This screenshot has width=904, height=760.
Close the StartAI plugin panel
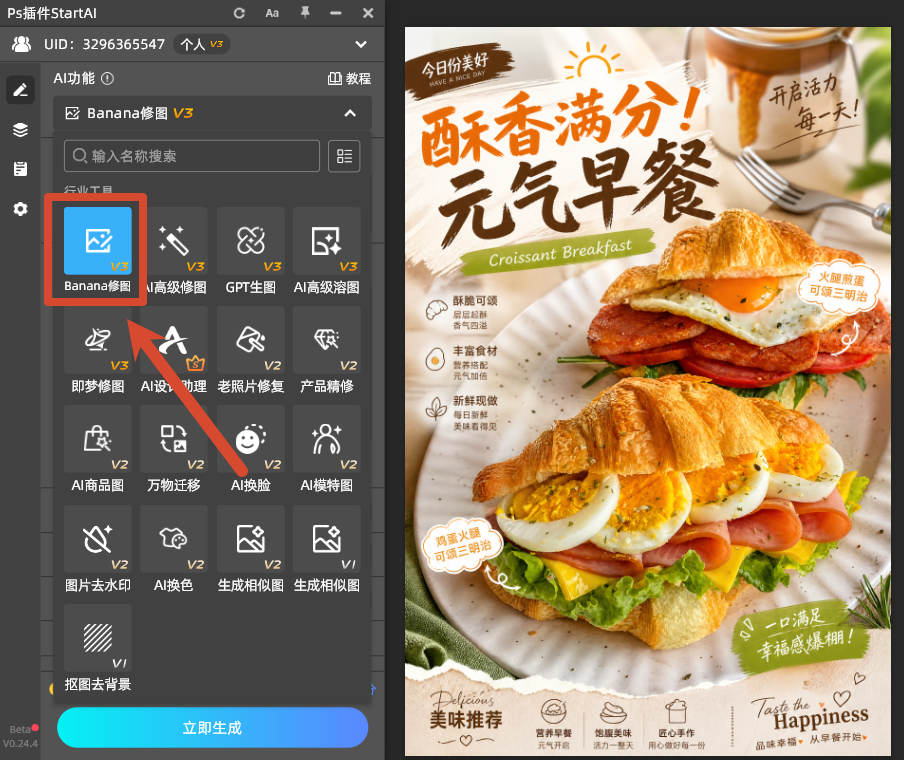(368, 13)
